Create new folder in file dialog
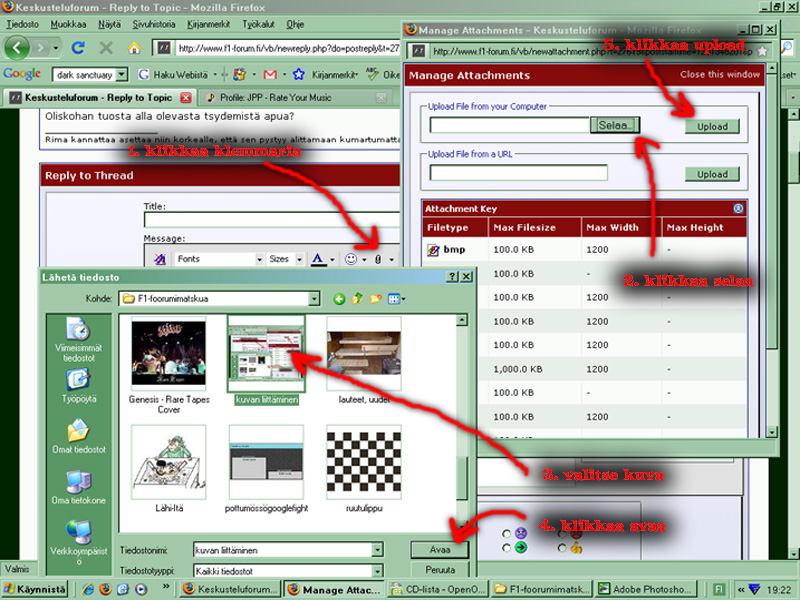Image resolution: width=800 pixels, height=600 pixels. [x=376, y=298]
